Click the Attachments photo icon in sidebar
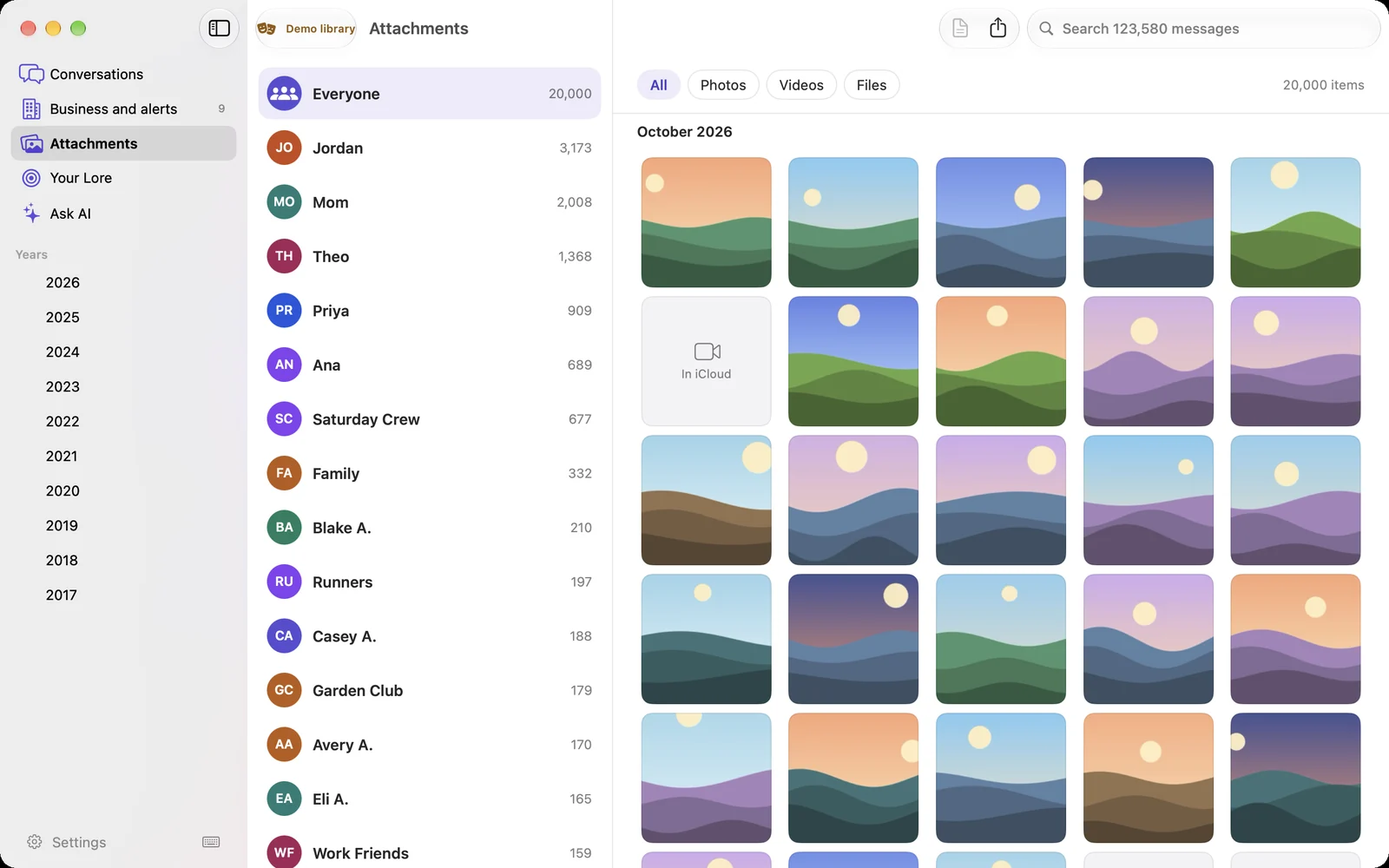This screenshot has height=868, width=1389. click(x=31, y=143)
